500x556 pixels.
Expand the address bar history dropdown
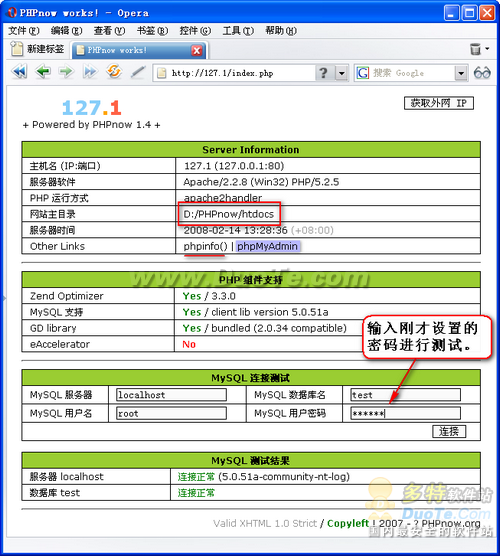point(341,73)
